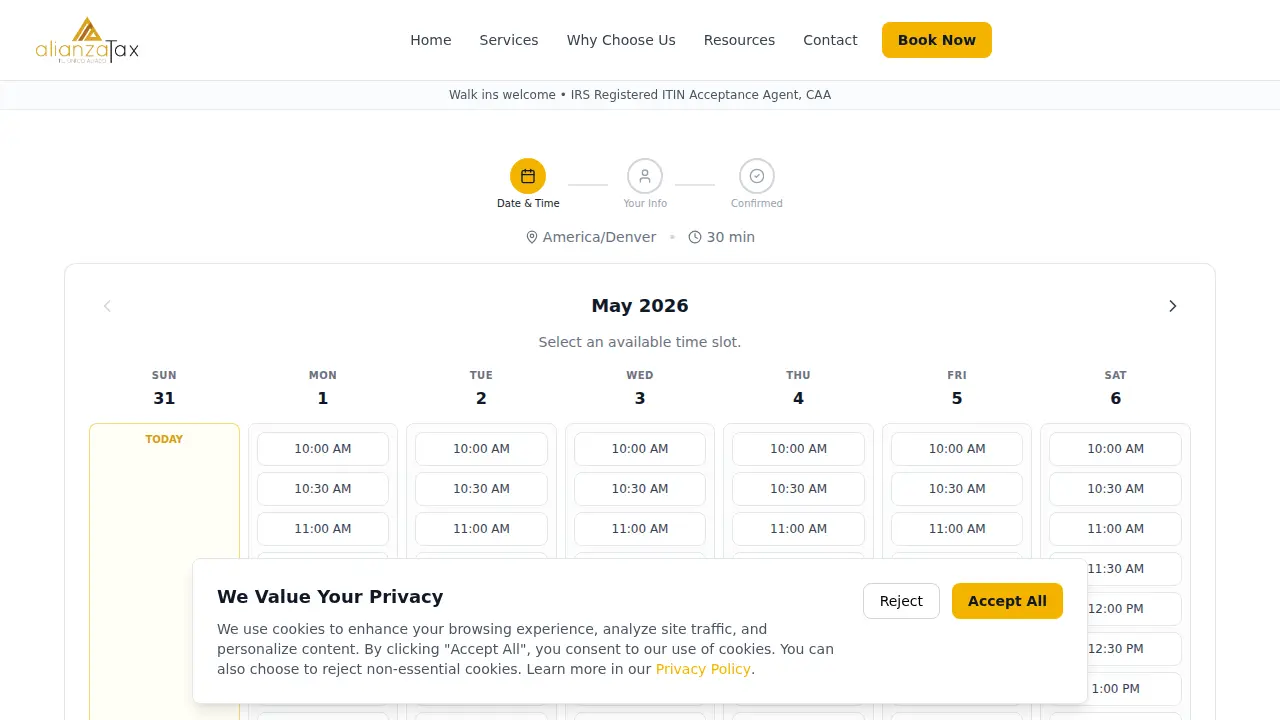The height and width of the screenshot is (720, 1280).
Task: Choose Saturday 10:30 AM slot
Action: [1115, 489]
